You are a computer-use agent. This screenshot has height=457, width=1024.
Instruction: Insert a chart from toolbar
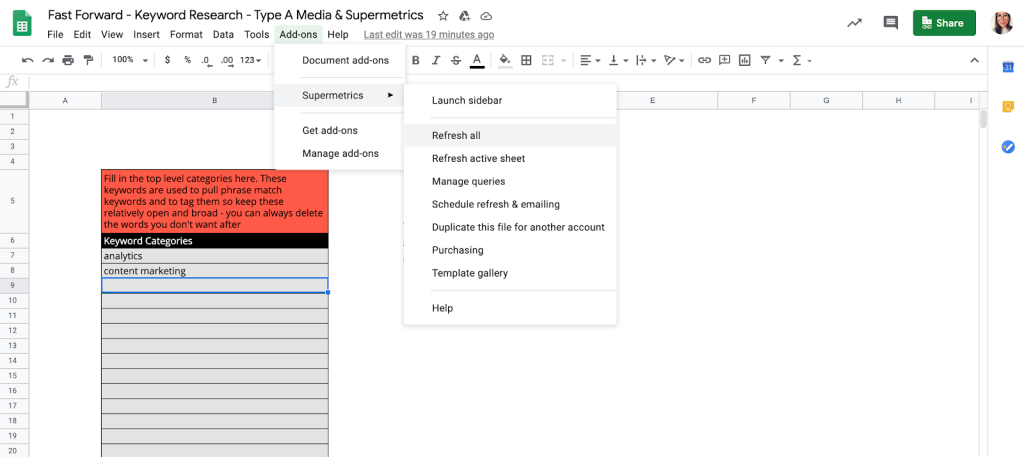[744, 60]
